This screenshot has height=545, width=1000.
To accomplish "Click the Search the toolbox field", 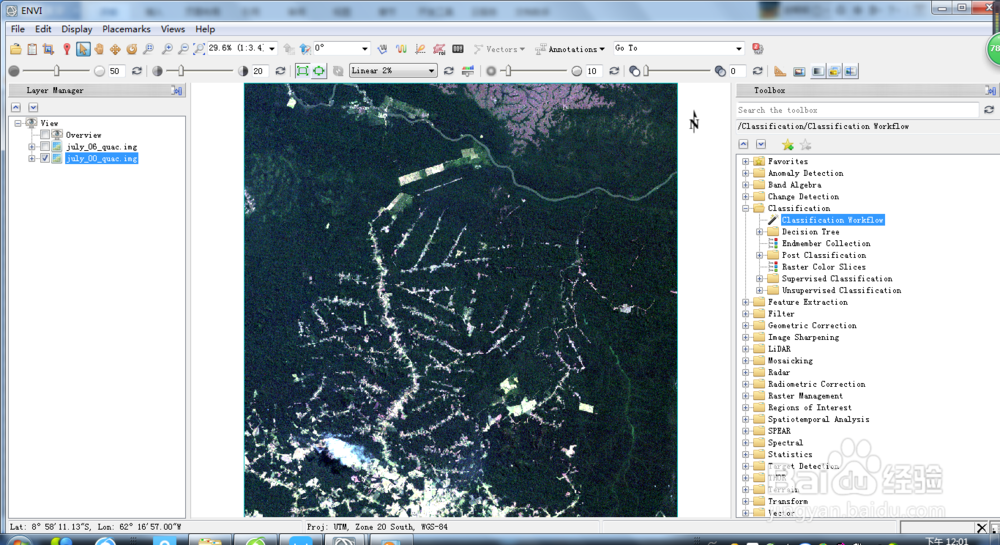I will [x=857, y=110].
